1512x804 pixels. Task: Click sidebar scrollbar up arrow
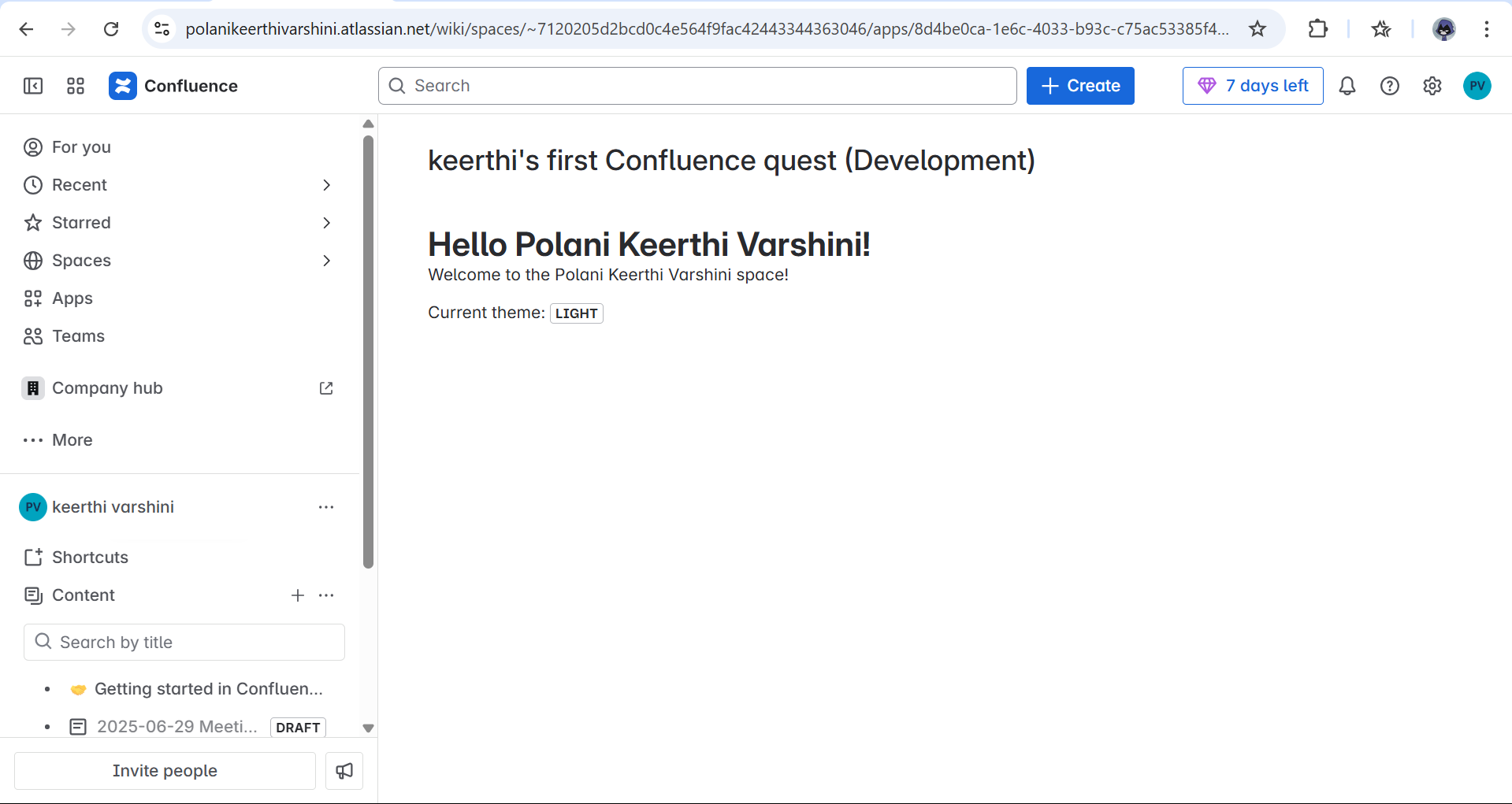(368, 124)
